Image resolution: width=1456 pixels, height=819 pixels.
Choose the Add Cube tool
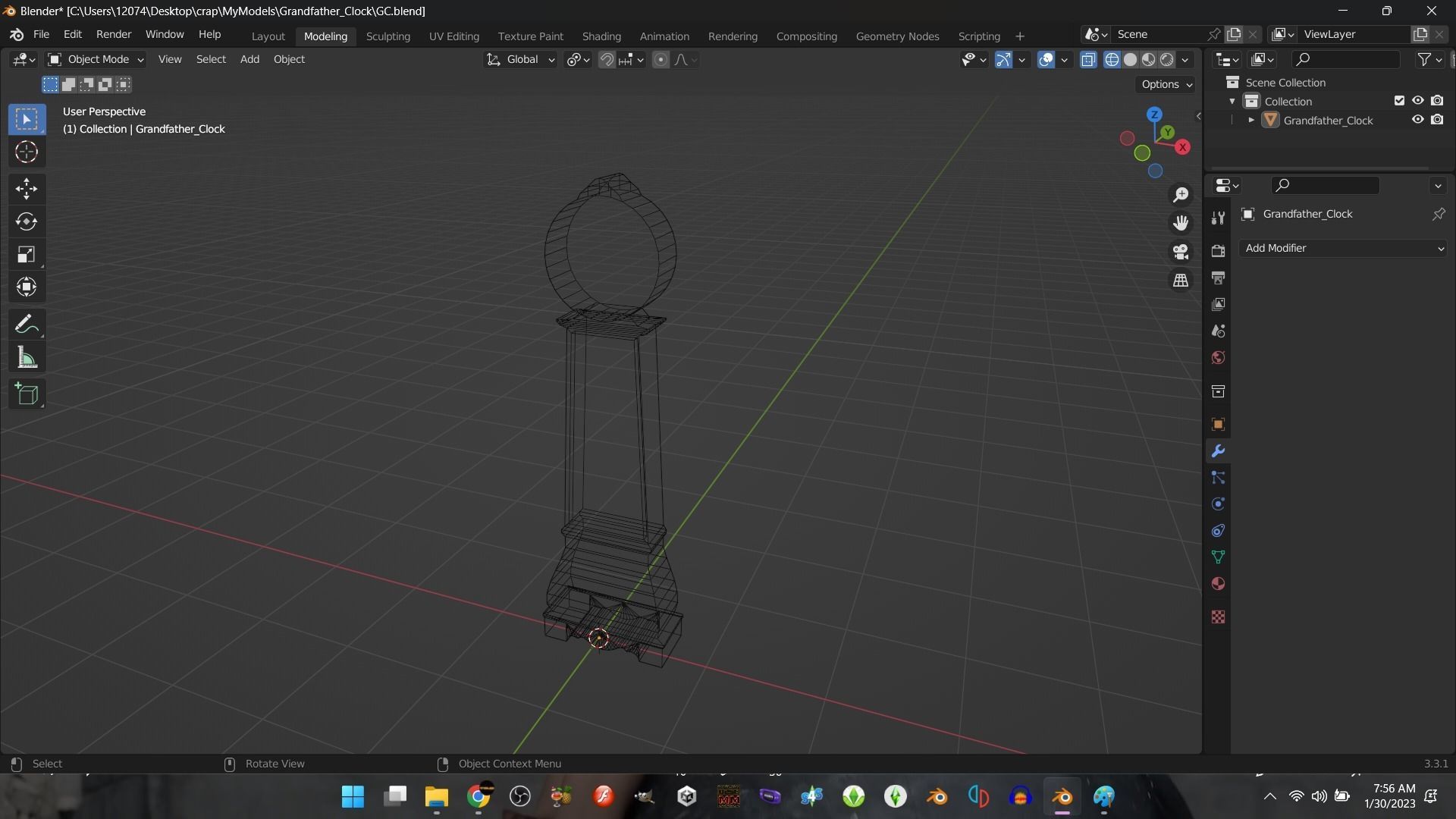pyautogui.click(x=27, y=394)
